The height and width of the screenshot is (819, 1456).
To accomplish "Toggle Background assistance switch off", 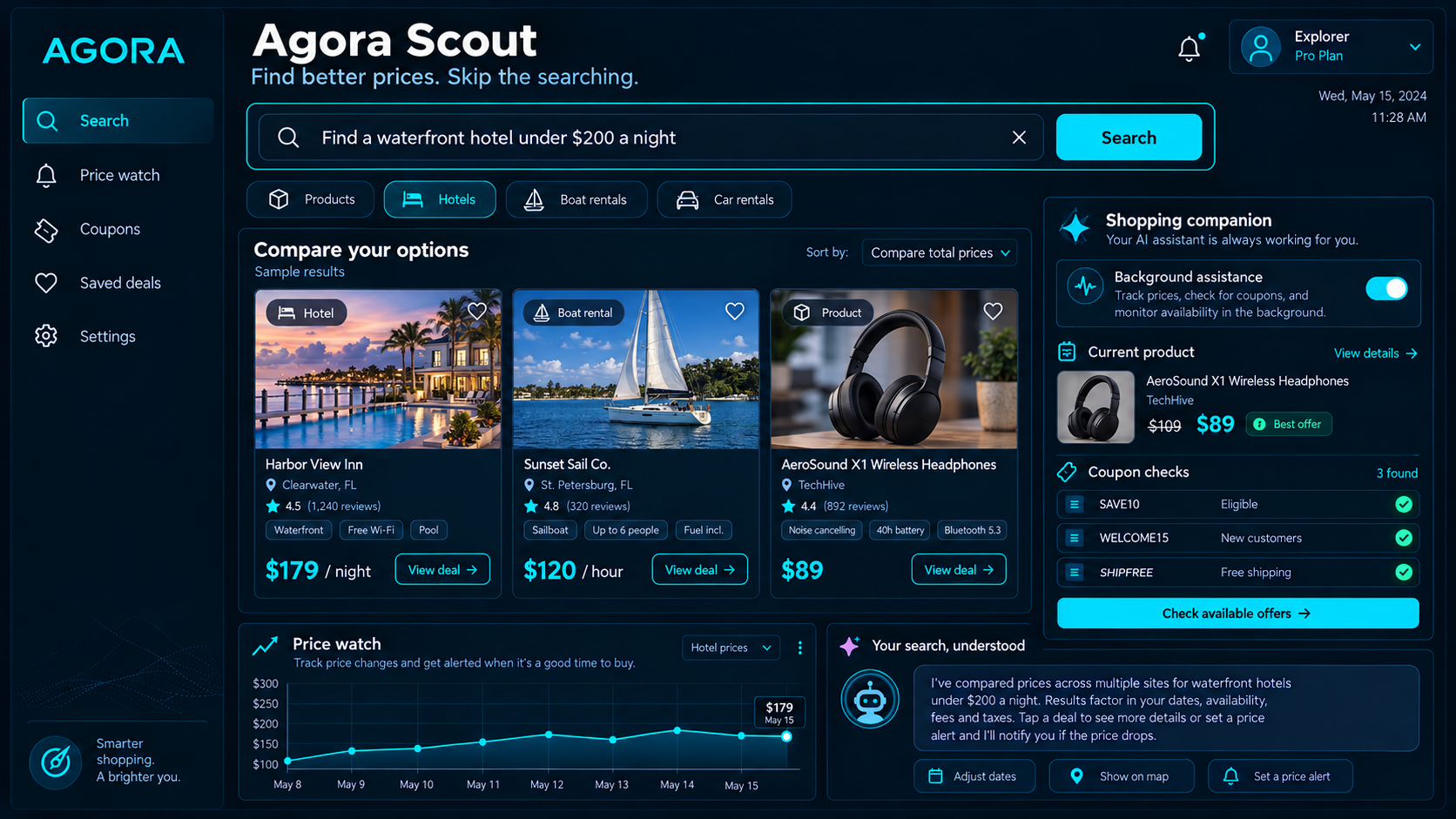I will 1386,288.
